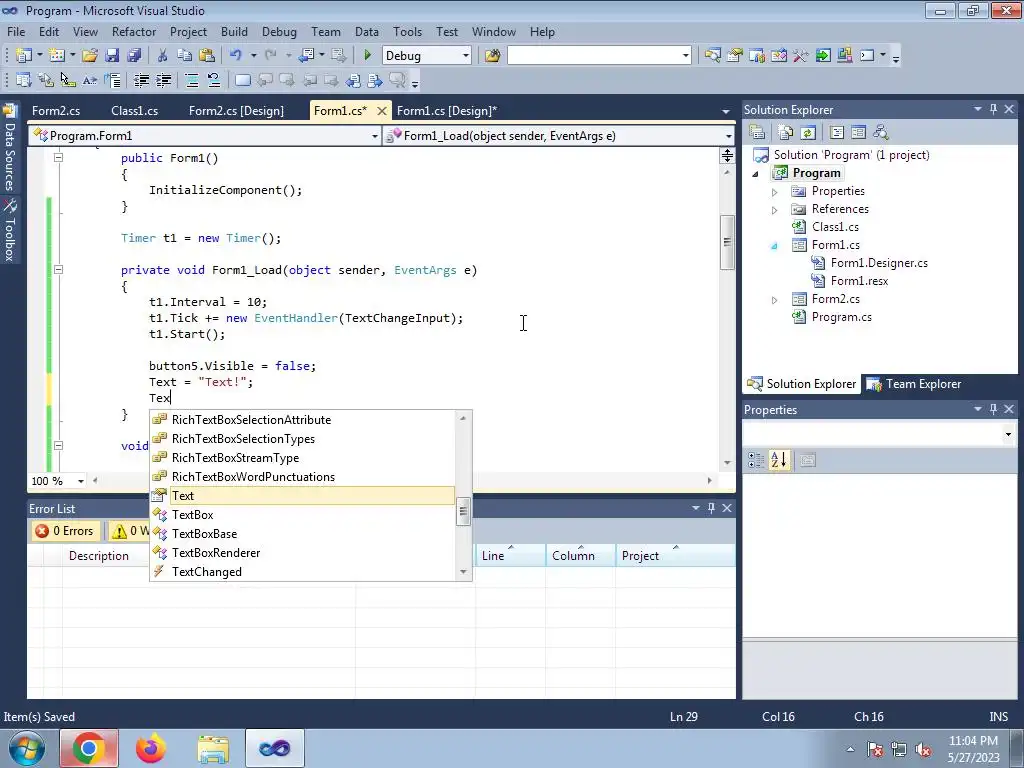The width and height of the screenshot is (1024, 768).
Task: Switch to the Form1.cs [Design]* tab
Action: [x=447, y=110]
